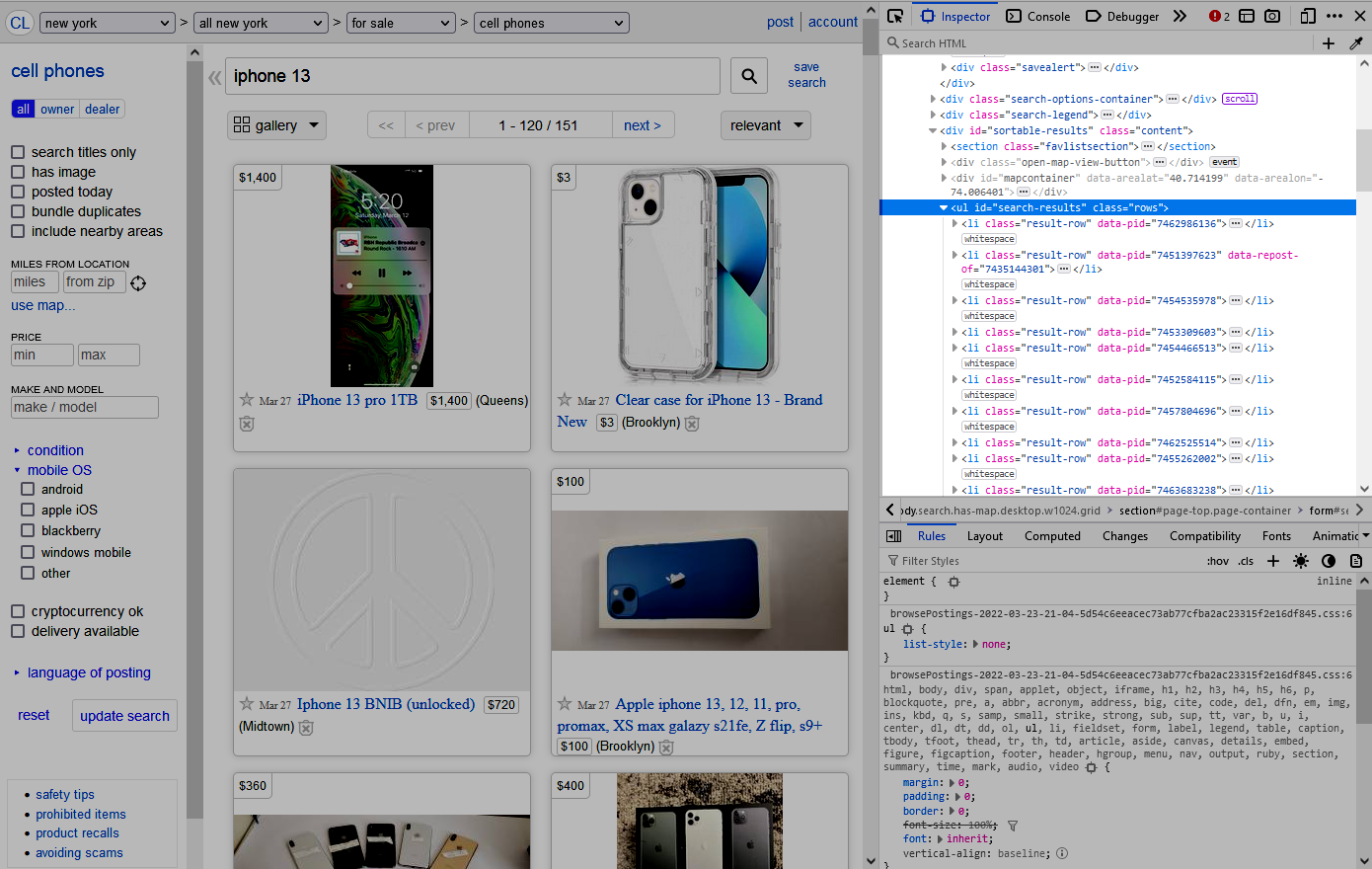Enable the 'has image' checkbox
Screen dimensions: 1372x869
16,172
